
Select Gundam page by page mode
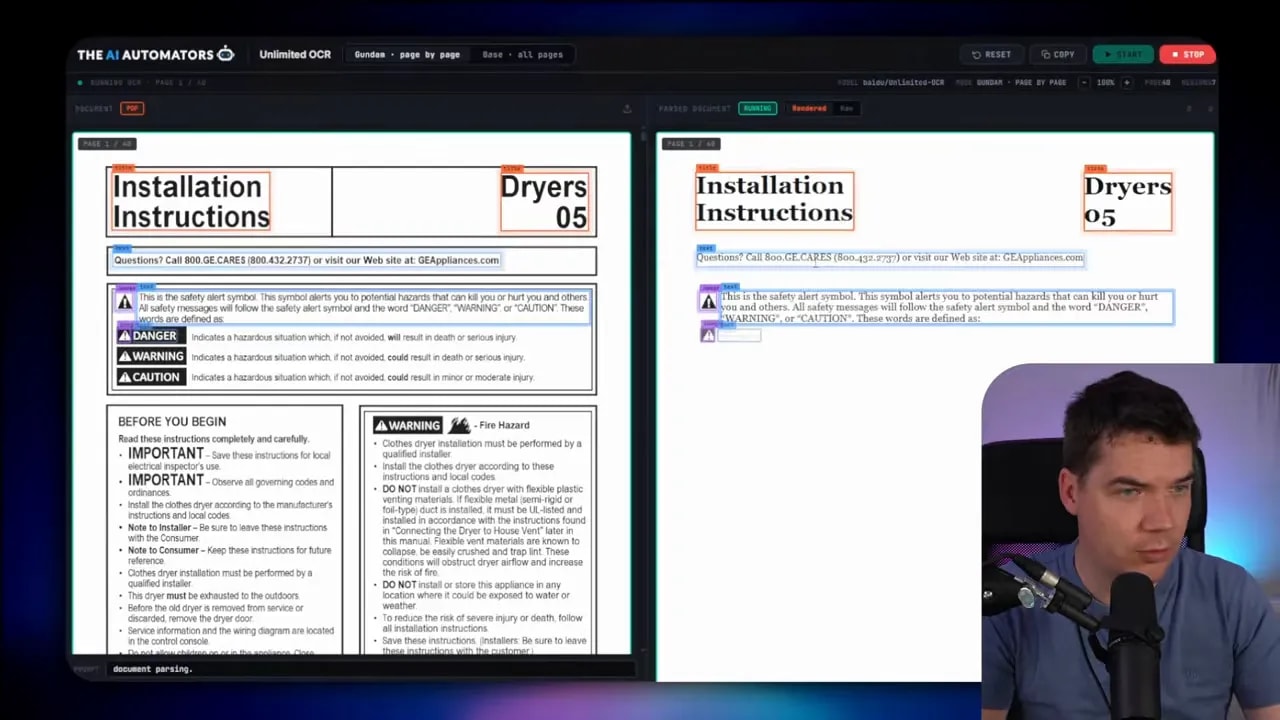[407, 54]
